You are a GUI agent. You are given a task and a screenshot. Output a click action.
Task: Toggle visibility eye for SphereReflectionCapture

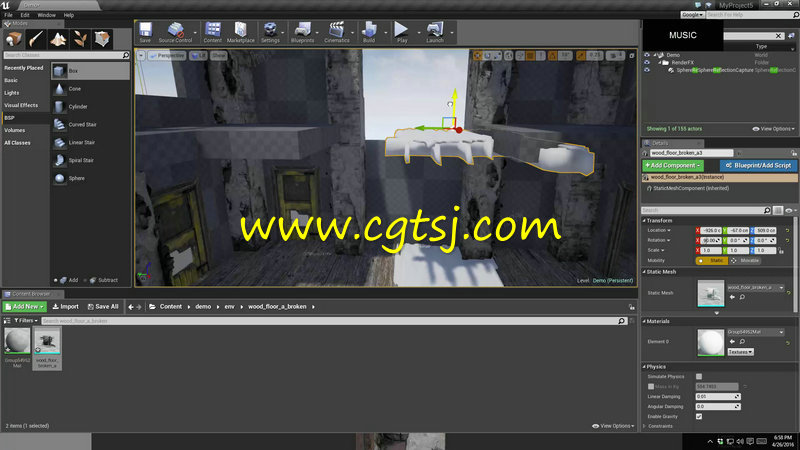(x=647, y=70)
